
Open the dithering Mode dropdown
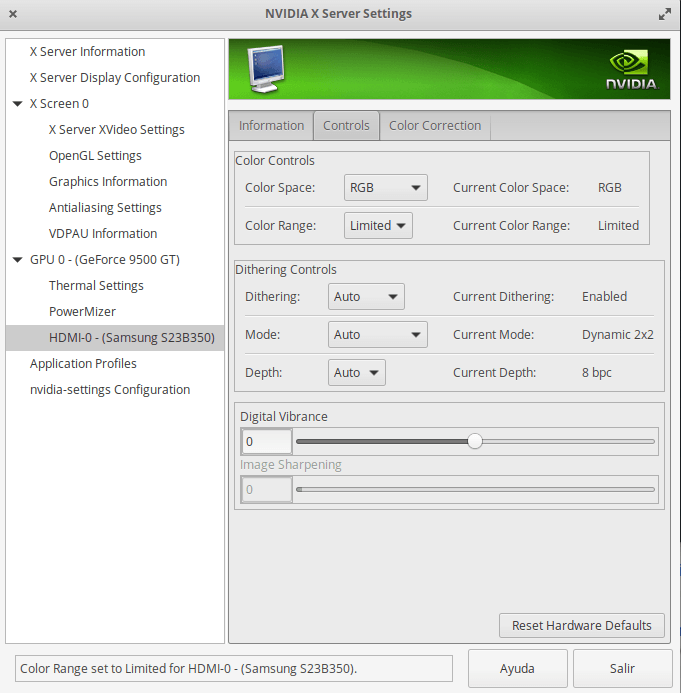378,335
